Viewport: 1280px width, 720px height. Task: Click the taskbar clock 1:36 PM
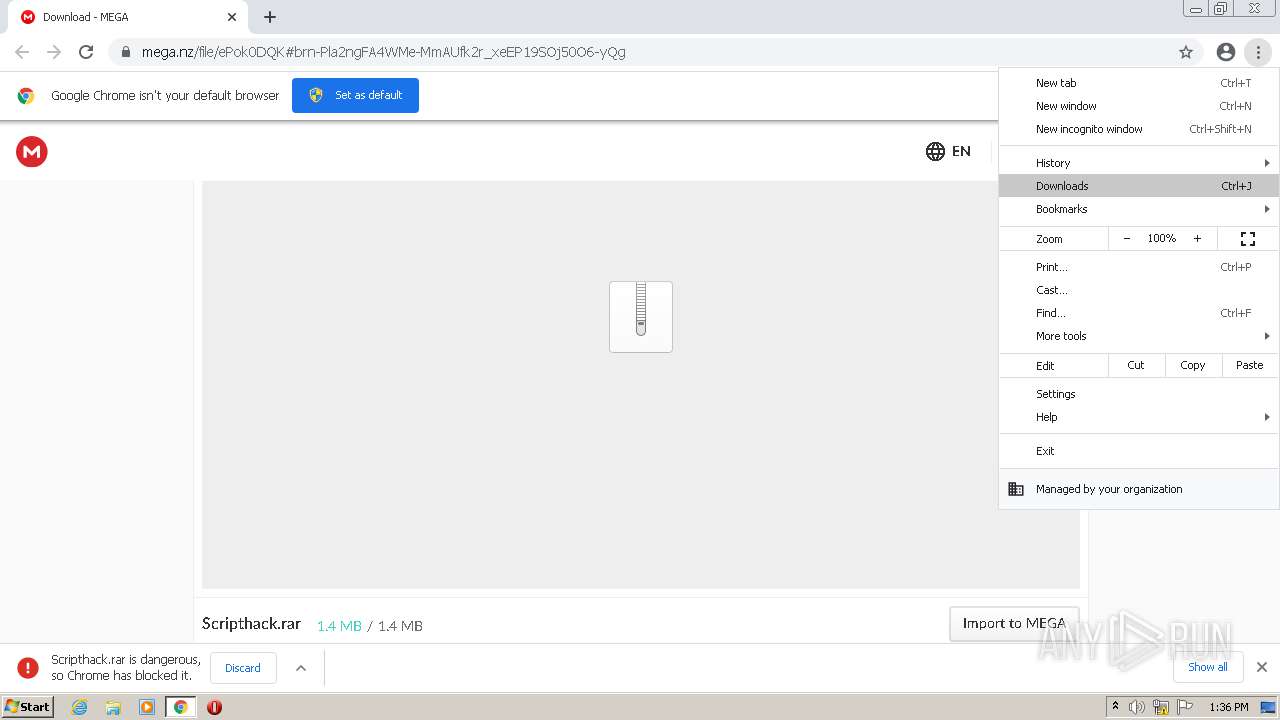coord(1229,707)
